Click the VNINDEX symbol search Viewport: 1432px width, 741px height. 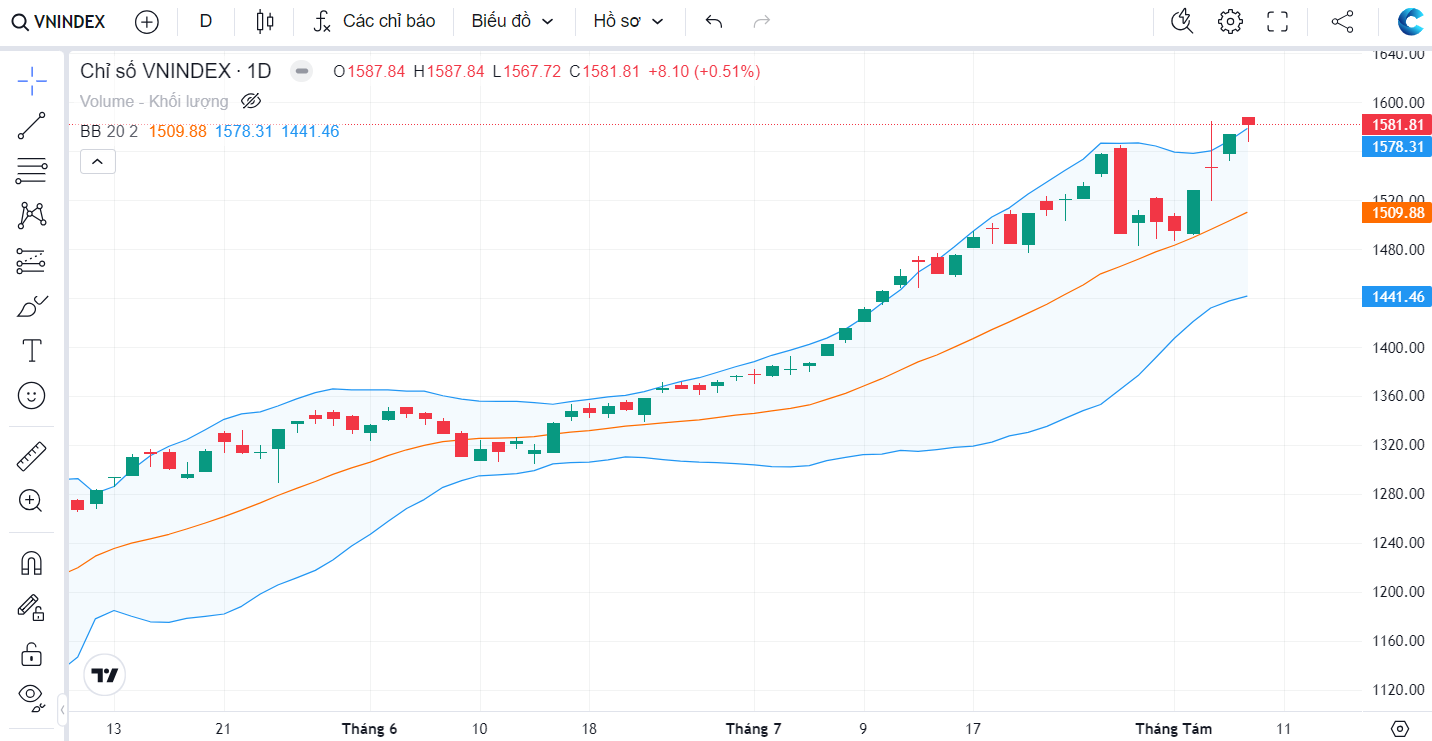point(58,22)
